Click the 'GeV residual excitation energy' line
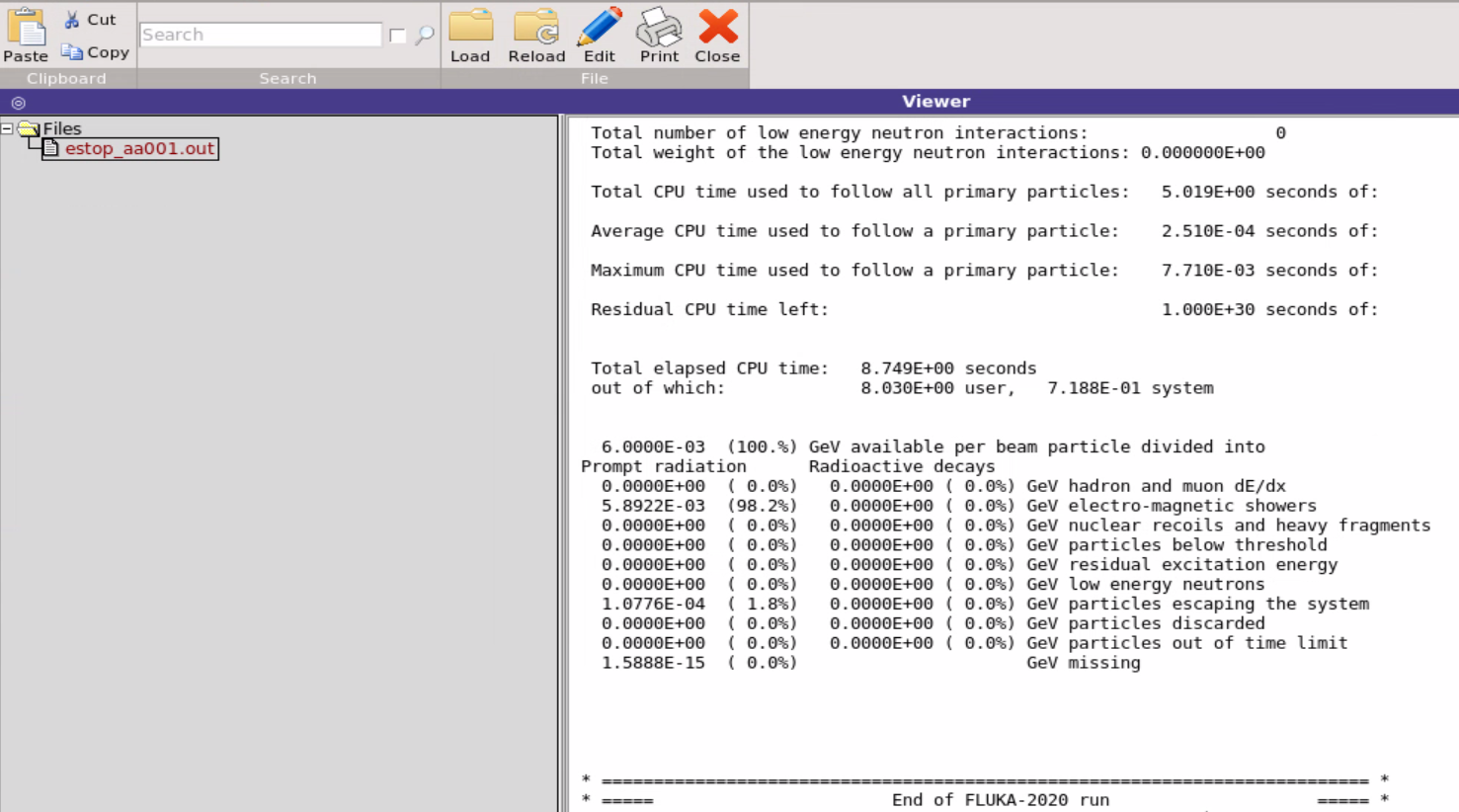This screenshot has height=812, width=1459. (1181, 564)
